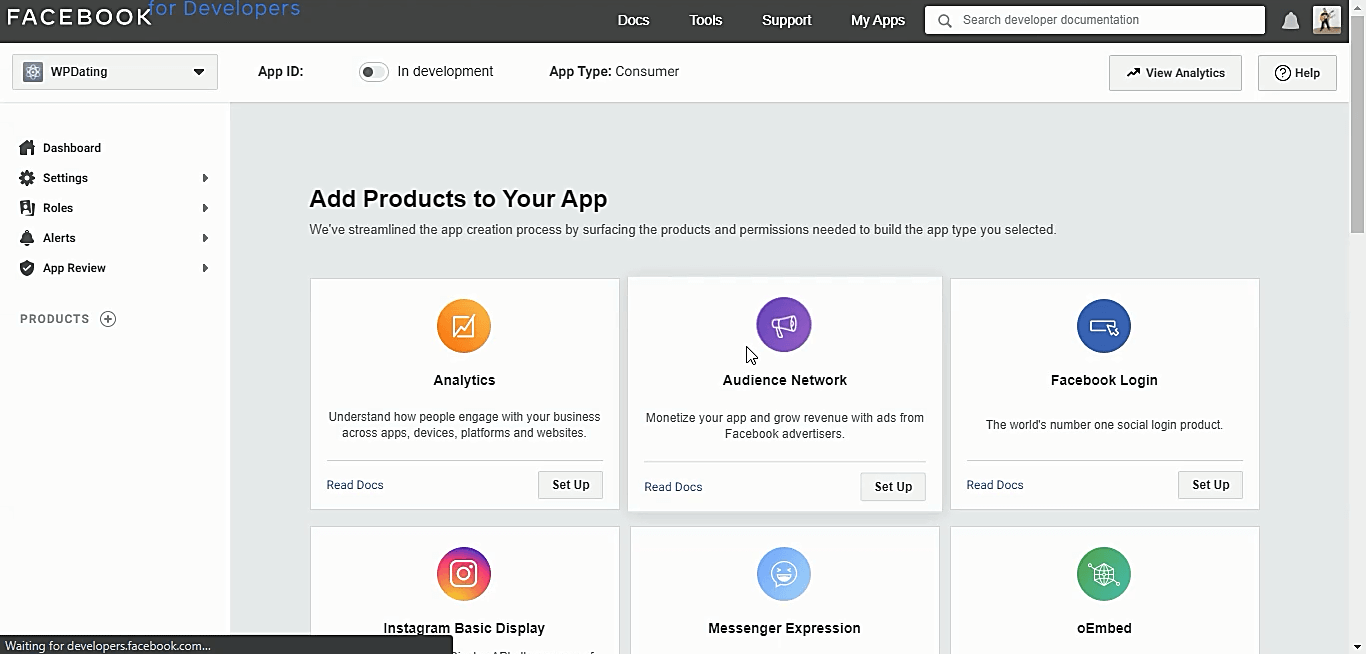Open the user profile avatar
This screenshot has height=654, width=1366.
(x=1327, y=20)
